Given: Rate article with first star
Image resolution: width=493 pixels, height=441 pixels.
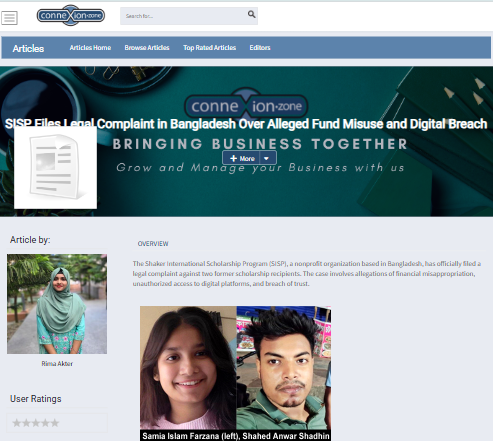Looking at the screenshot, I should (16, 423).
